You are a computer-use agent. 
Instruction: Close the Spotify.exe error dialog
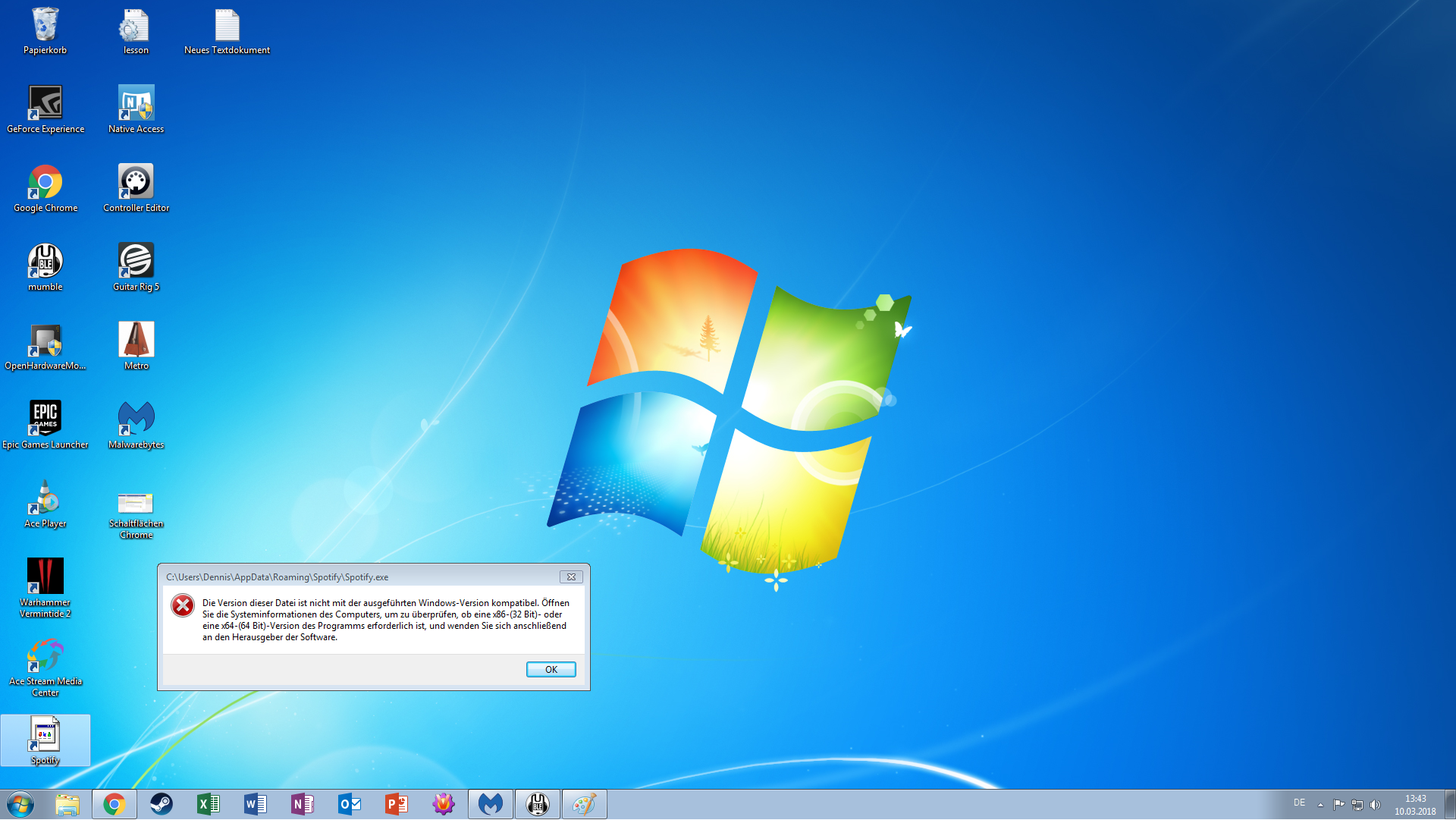coord(571,577)
